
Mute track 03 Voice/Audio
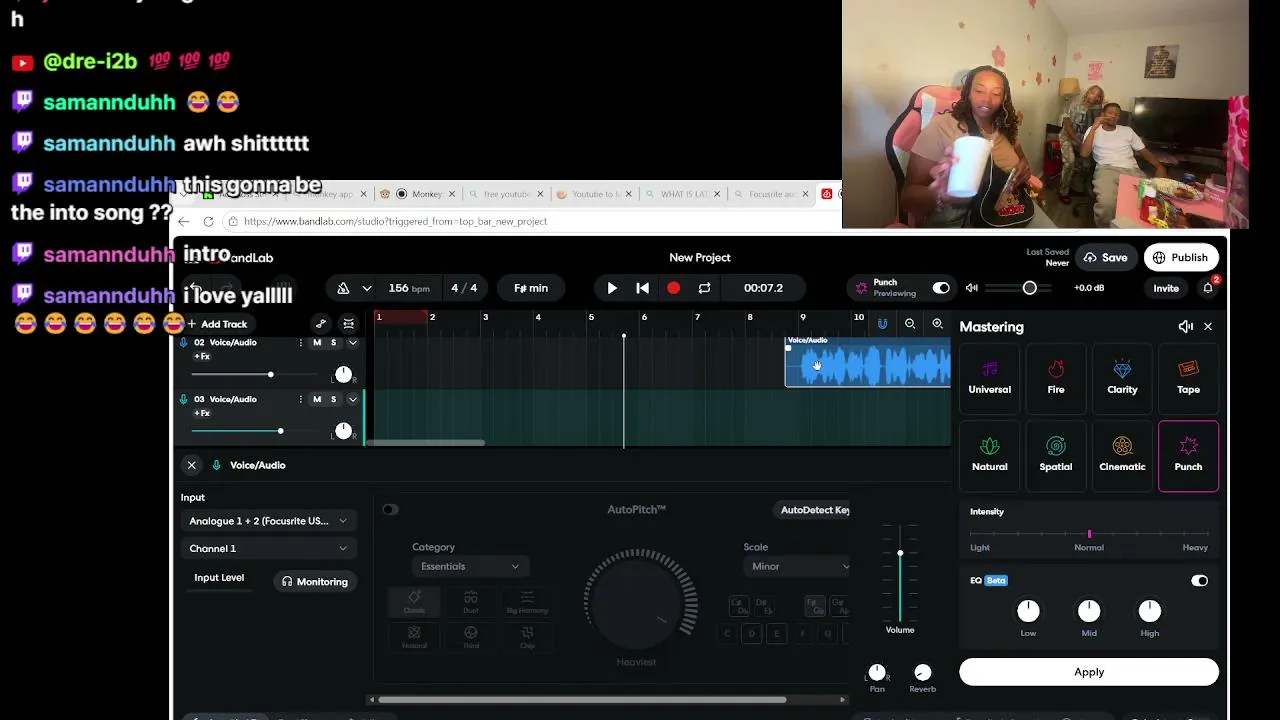317,400
